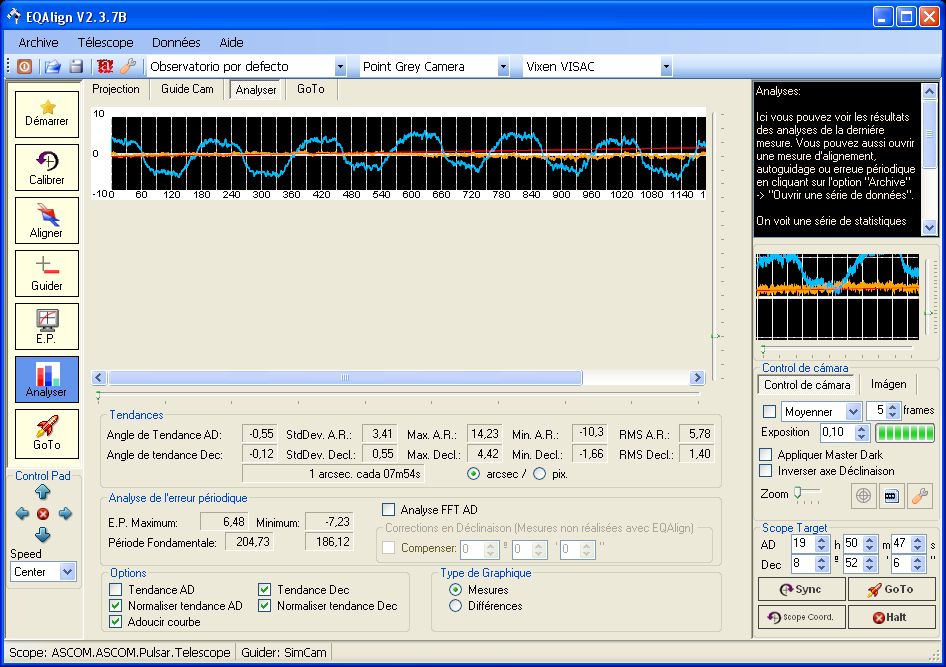Uncheck Normaliser tendance Dec
Image resolution: width=946 pixels, height=667 pixels.
coord(264,605)
